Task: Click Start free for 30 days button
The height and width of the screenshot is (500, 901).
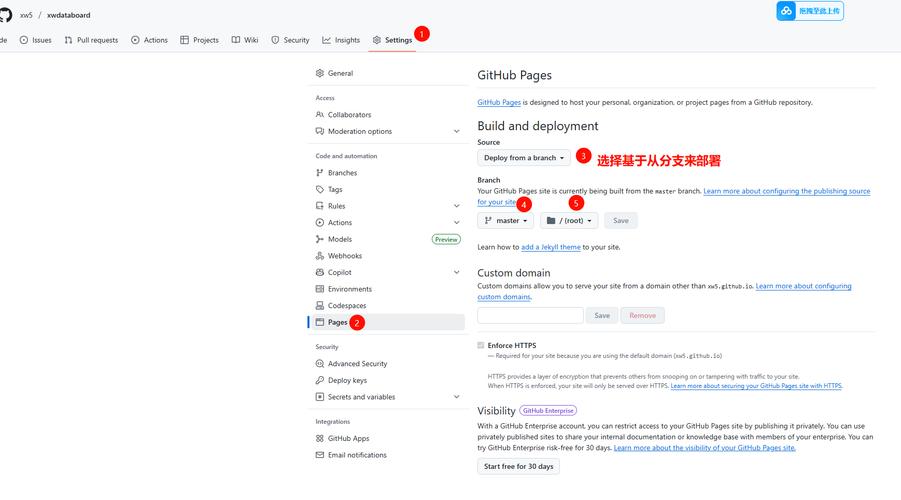Action: [x=518, y=467]
